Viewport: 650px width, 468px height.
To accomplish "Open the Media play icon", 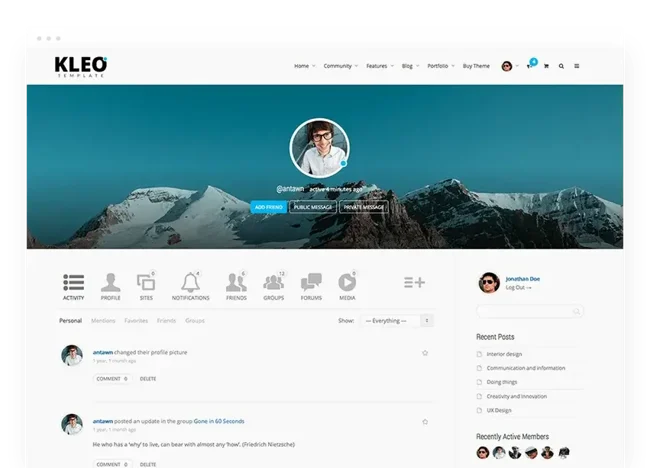I will tap(347, 284).
